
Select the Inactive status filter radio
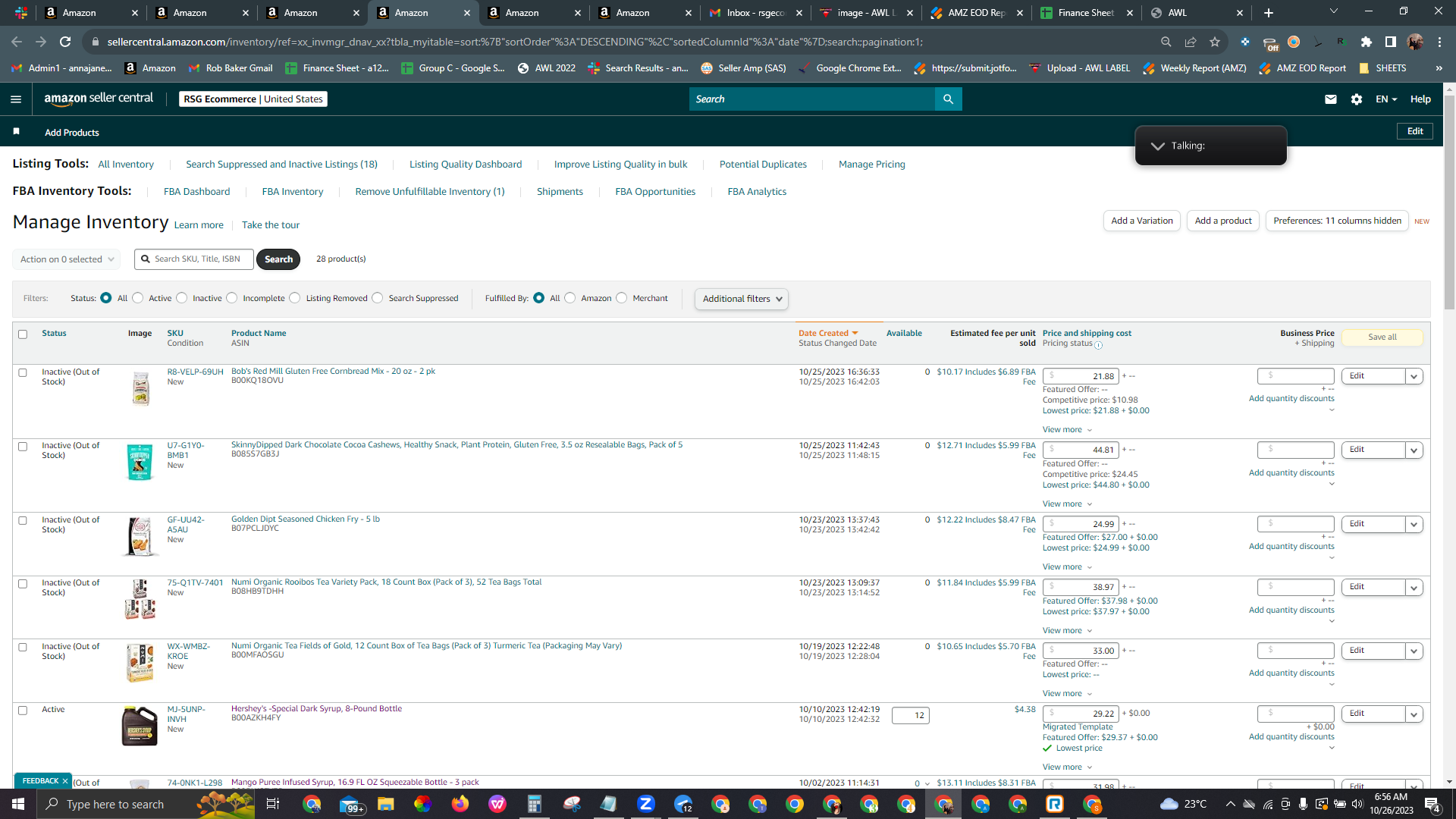[182, 298]
